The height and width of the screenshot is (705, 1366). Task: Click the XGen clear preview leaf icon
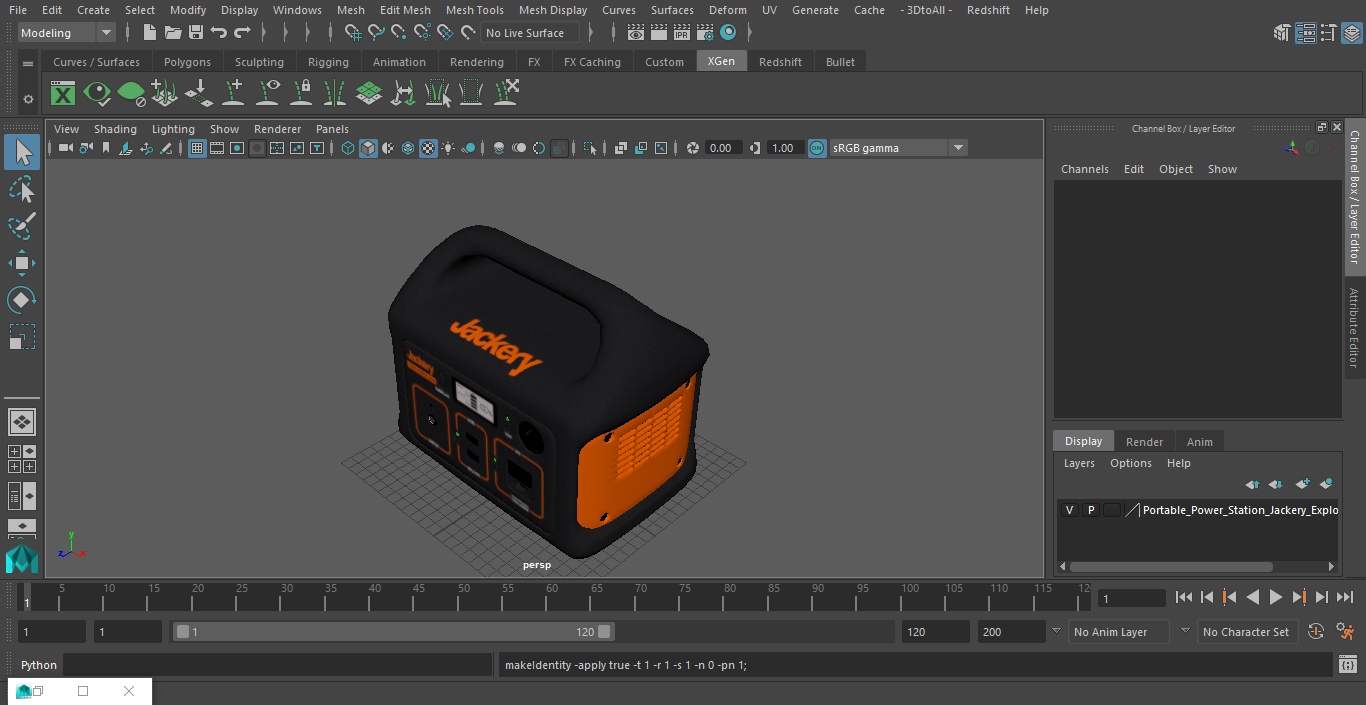click(x=131, y=94)
